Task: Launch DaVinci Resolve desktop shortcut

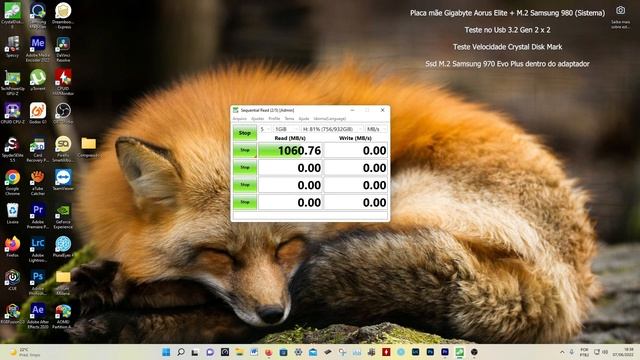Action: [63, 48]
